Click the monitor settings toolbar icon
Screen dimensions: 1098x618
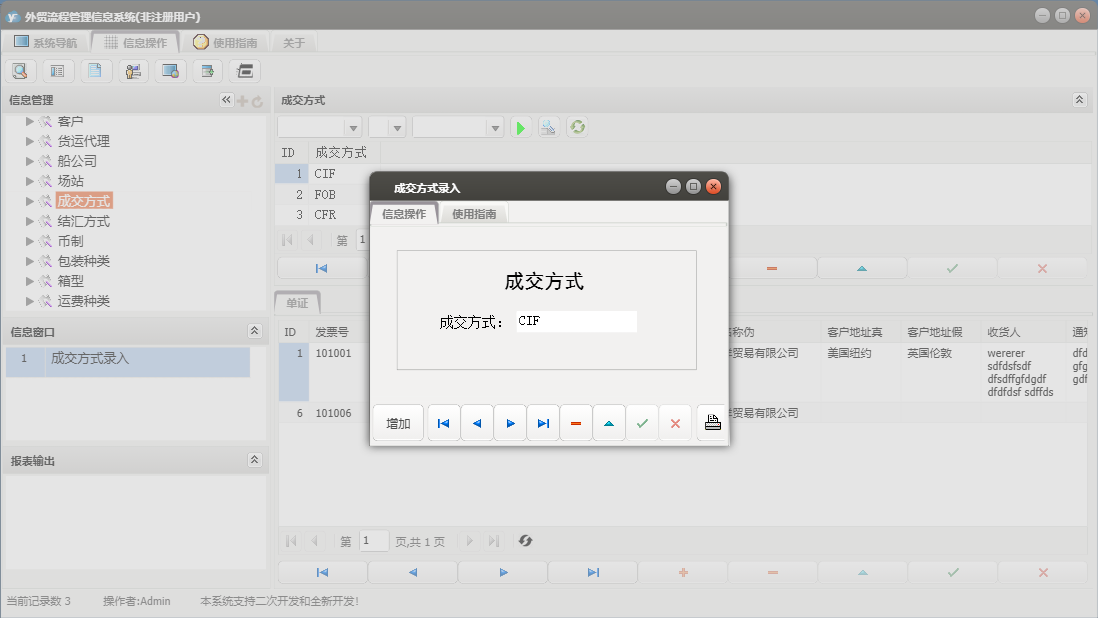tap(169, 70)
